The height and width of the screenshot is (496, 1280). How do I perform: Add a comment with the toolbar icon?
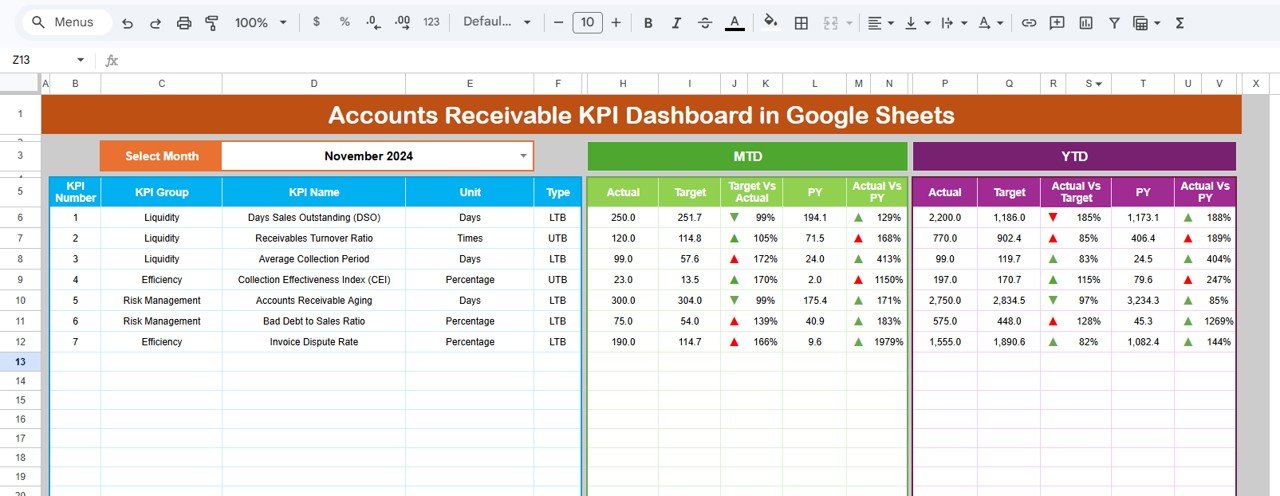pyautogui.click(x=1057, y=22)
